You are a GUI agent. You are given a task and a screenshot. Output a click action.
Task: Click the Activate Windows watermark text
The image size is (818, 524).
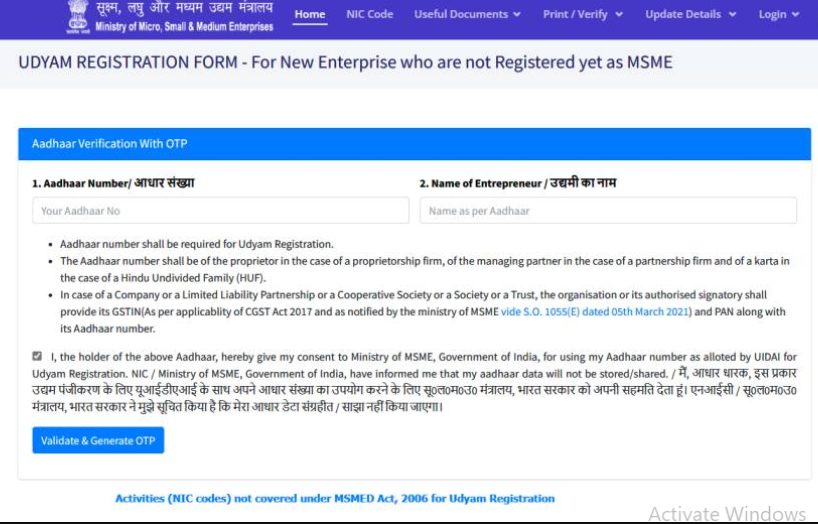(726, 513)
